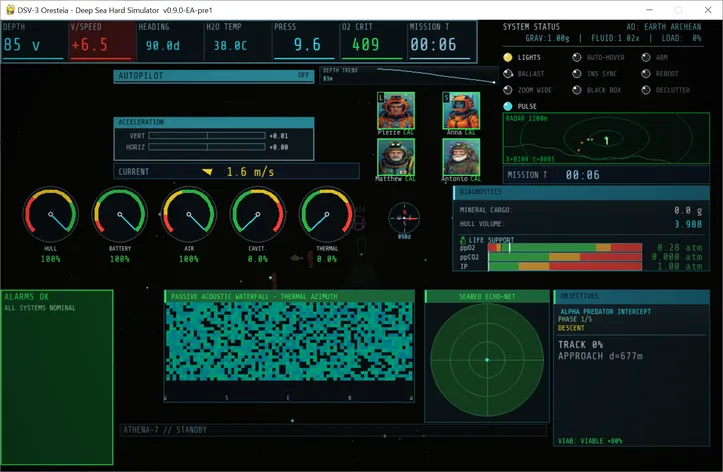Select the SEABED ECHO-NET header

[x=487, y=296]
